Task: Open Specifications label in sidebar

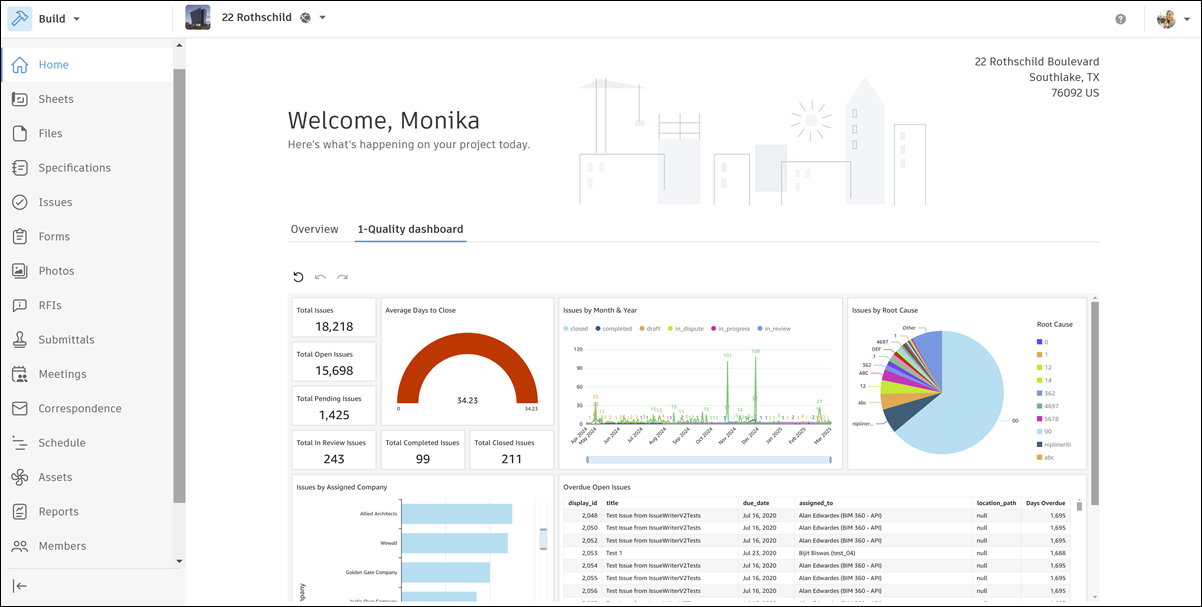Action: point(75,168)
